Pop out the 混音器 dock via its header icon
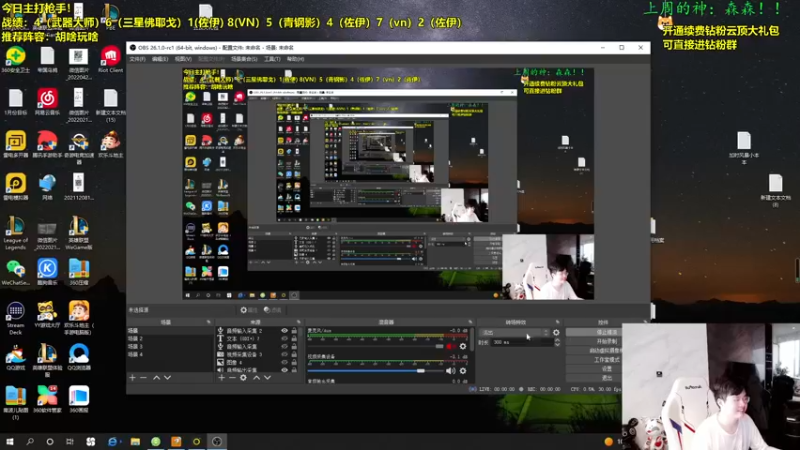The height and width of the screenshot is (450, 800). pos(470,322)
